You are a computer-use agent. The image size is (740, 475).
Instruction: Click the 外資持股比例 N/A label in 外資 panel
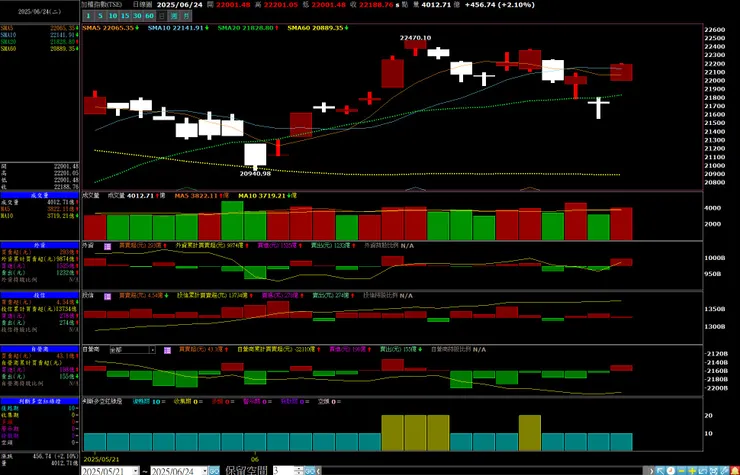tap(389, 246)
